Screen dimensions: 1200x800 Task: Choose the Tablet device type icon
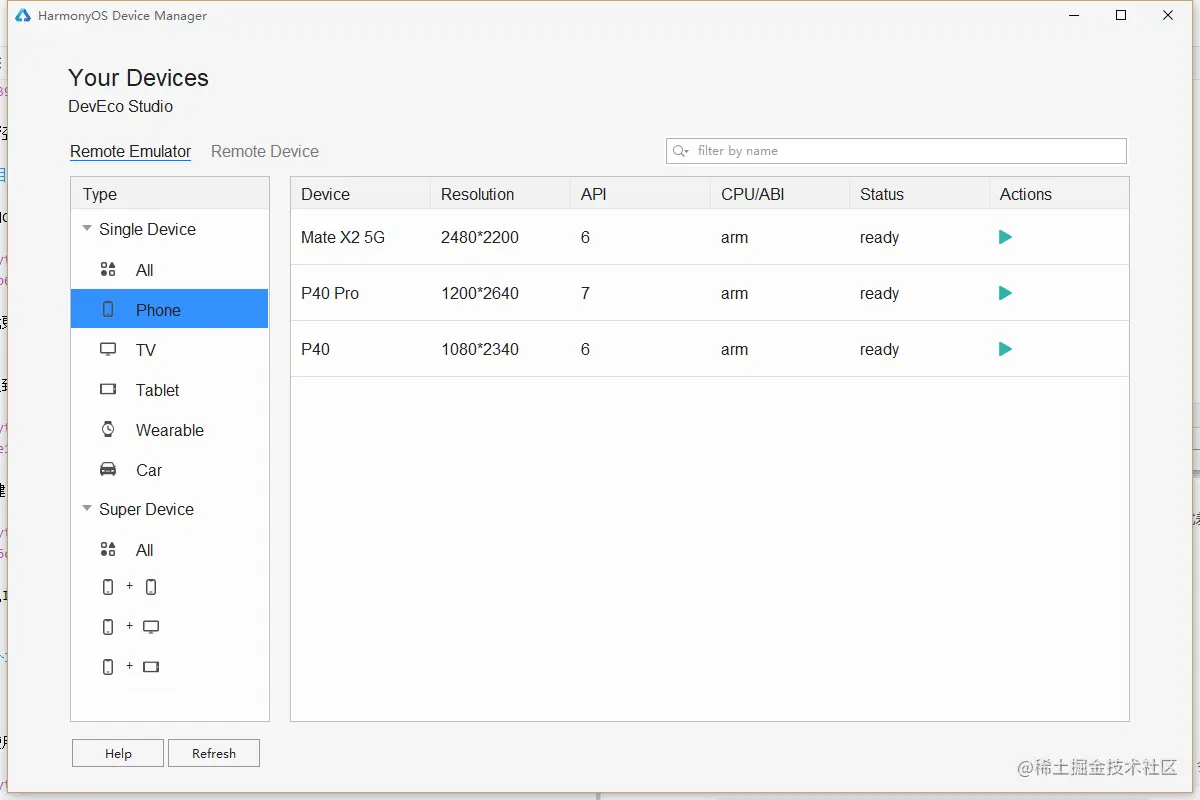coord(108,390)
